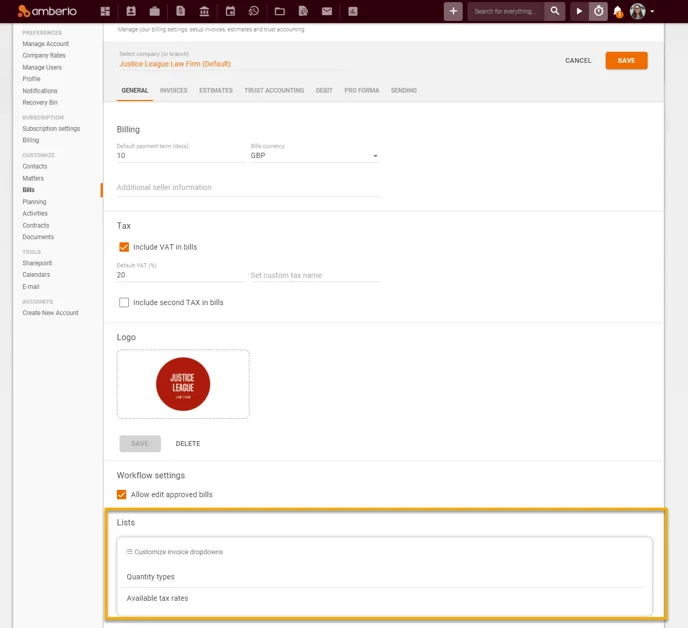This screenshot has height=628, width=688.
Task: Click the Default payment term field
Action: click(x=181, y=155)
